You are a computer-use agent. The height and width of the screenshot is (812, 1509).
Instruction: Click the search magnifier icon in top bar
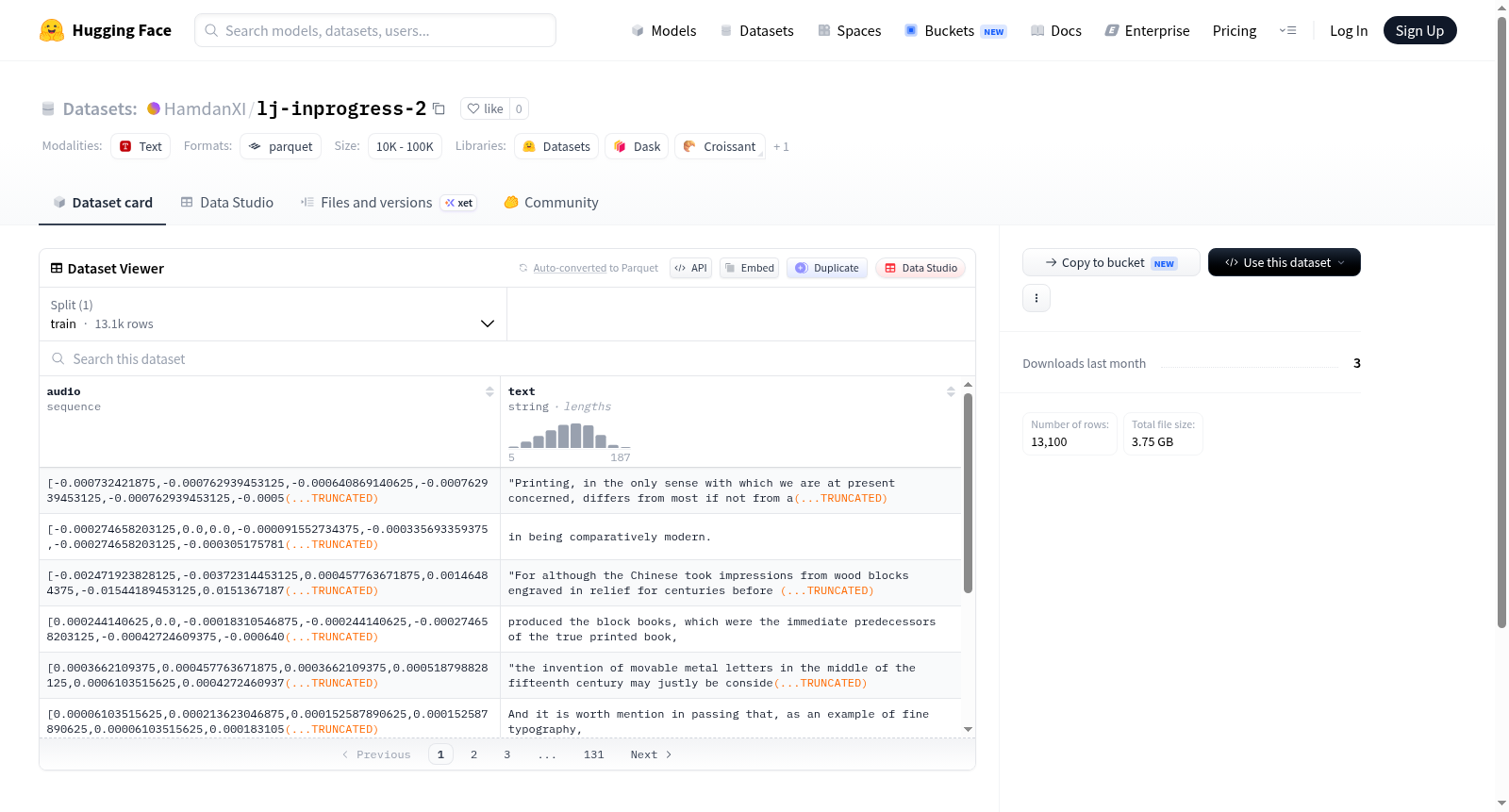click(212, 30)
